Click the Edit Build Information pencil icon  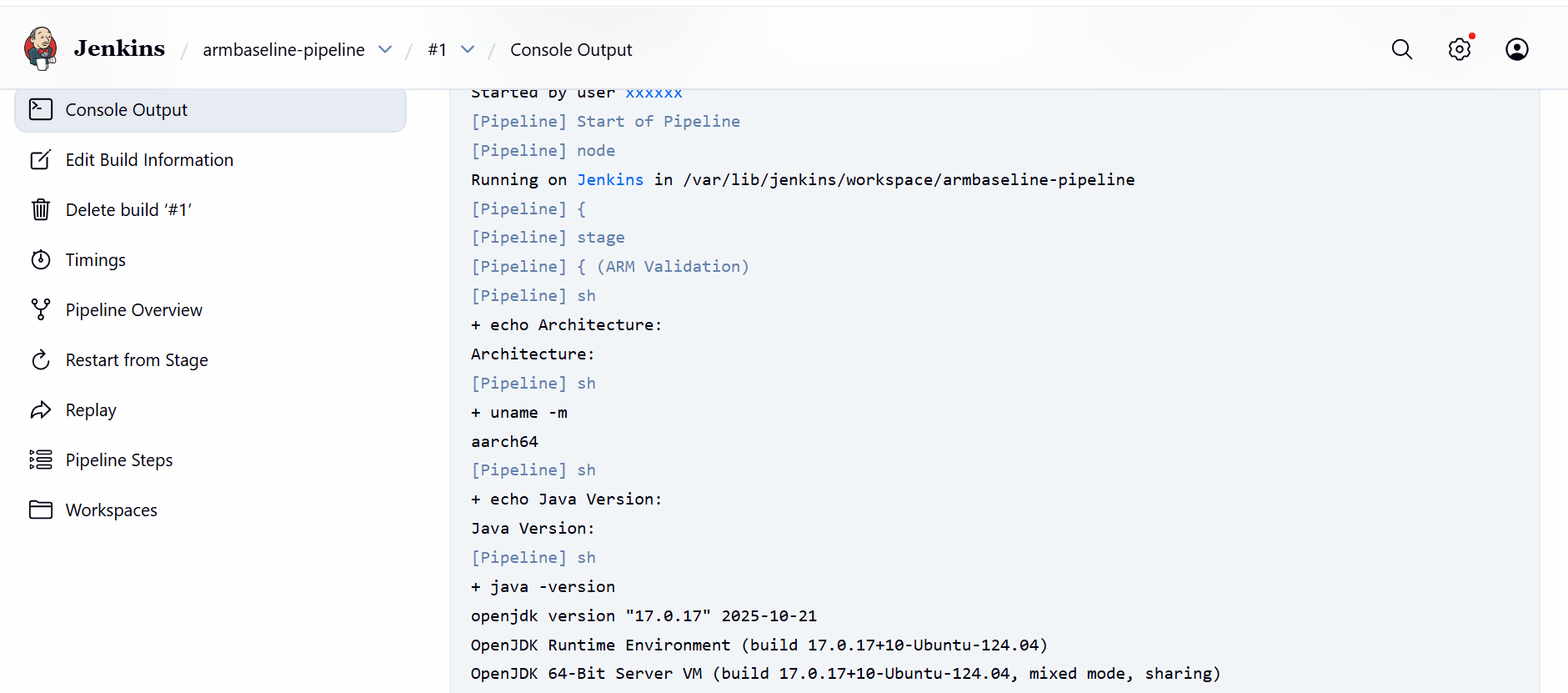(41, 159)
